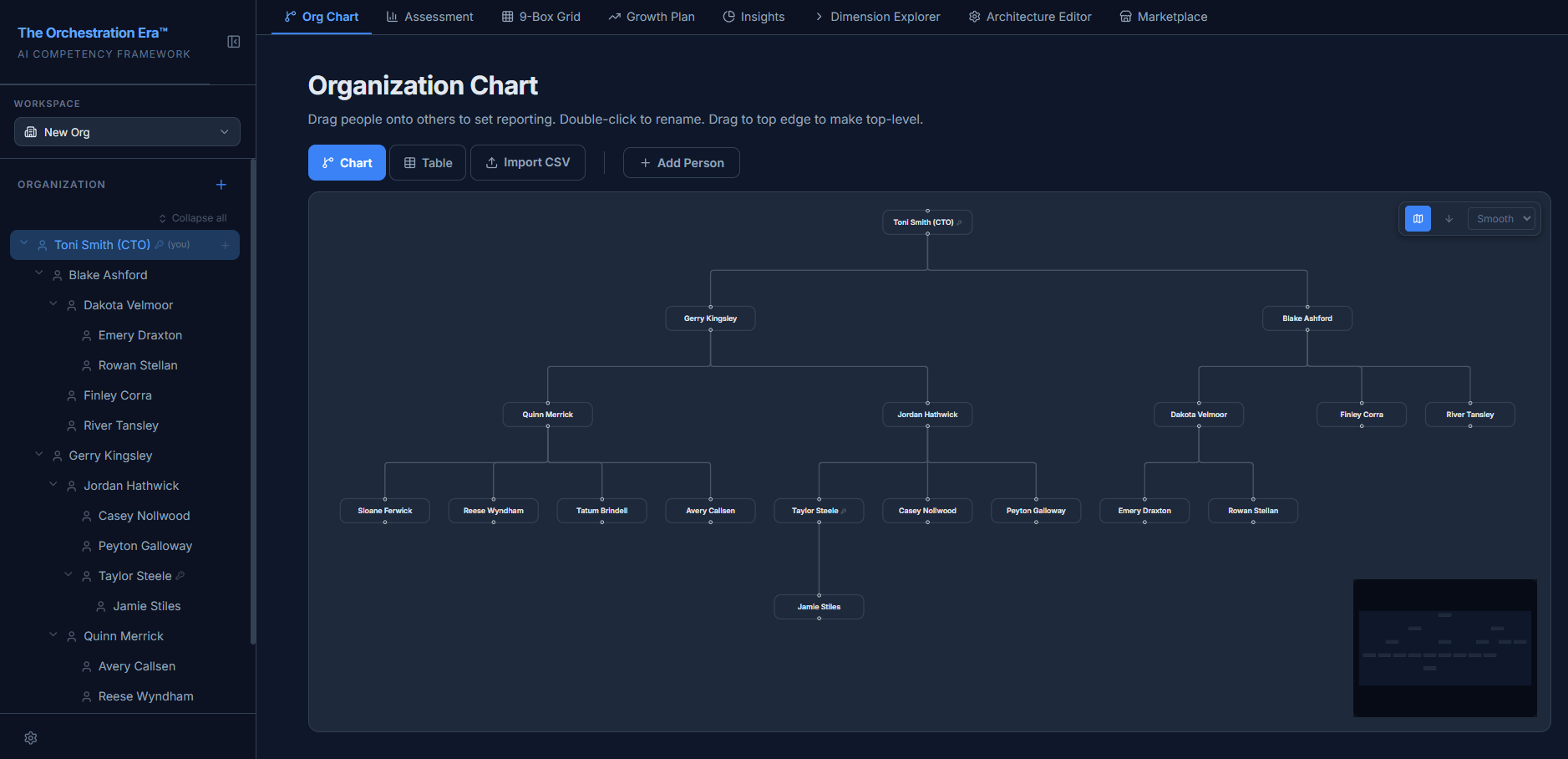Click the plus icon beside ORGANIZATION
The height and width of the screenshot is (759, 1568).
click(x=221, y=185)
